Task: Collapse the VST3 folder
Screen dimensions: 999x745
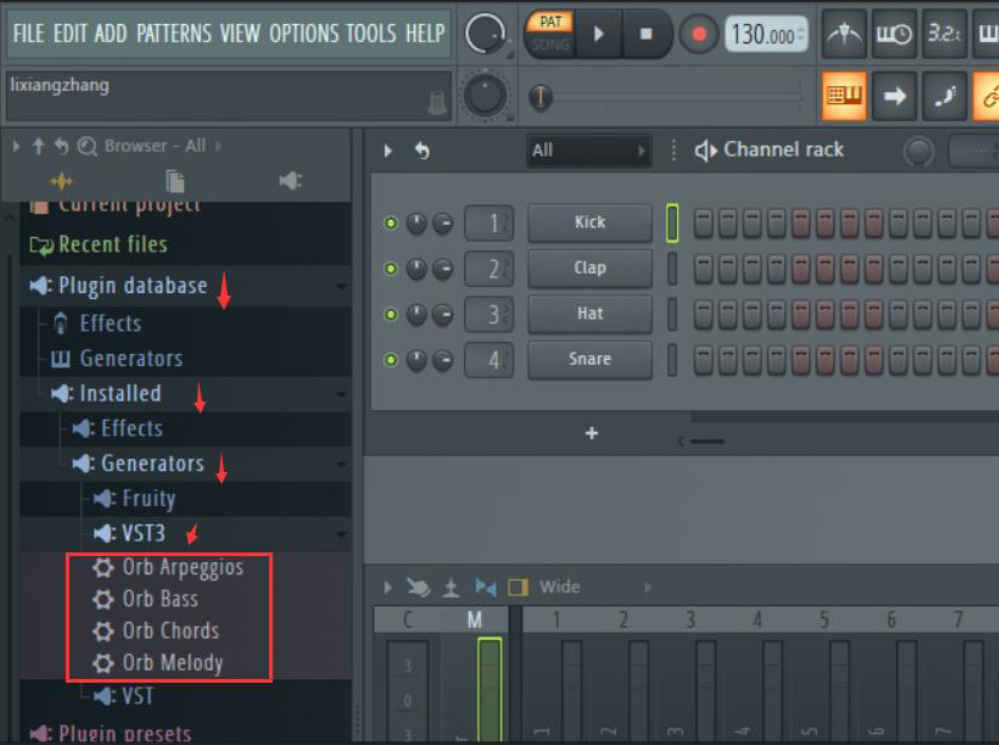Action: click(x=143, y=533)
